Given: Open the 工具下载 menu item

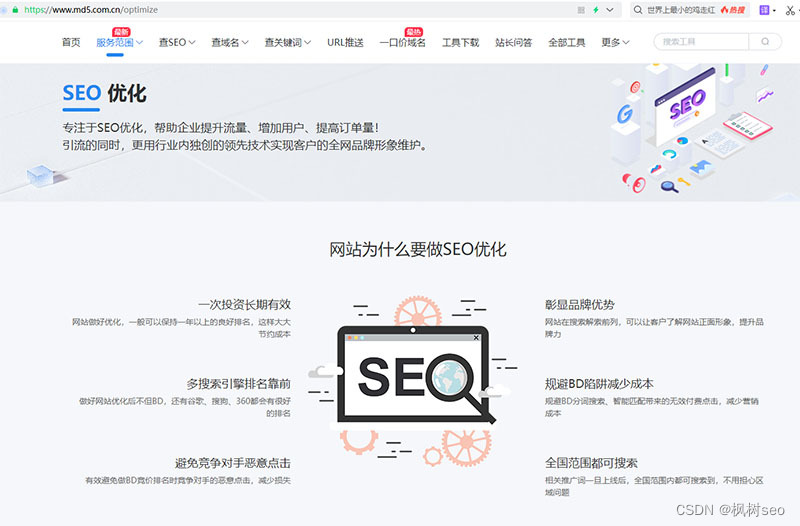Looking at the screenshot, I should [x=460, y=42].
